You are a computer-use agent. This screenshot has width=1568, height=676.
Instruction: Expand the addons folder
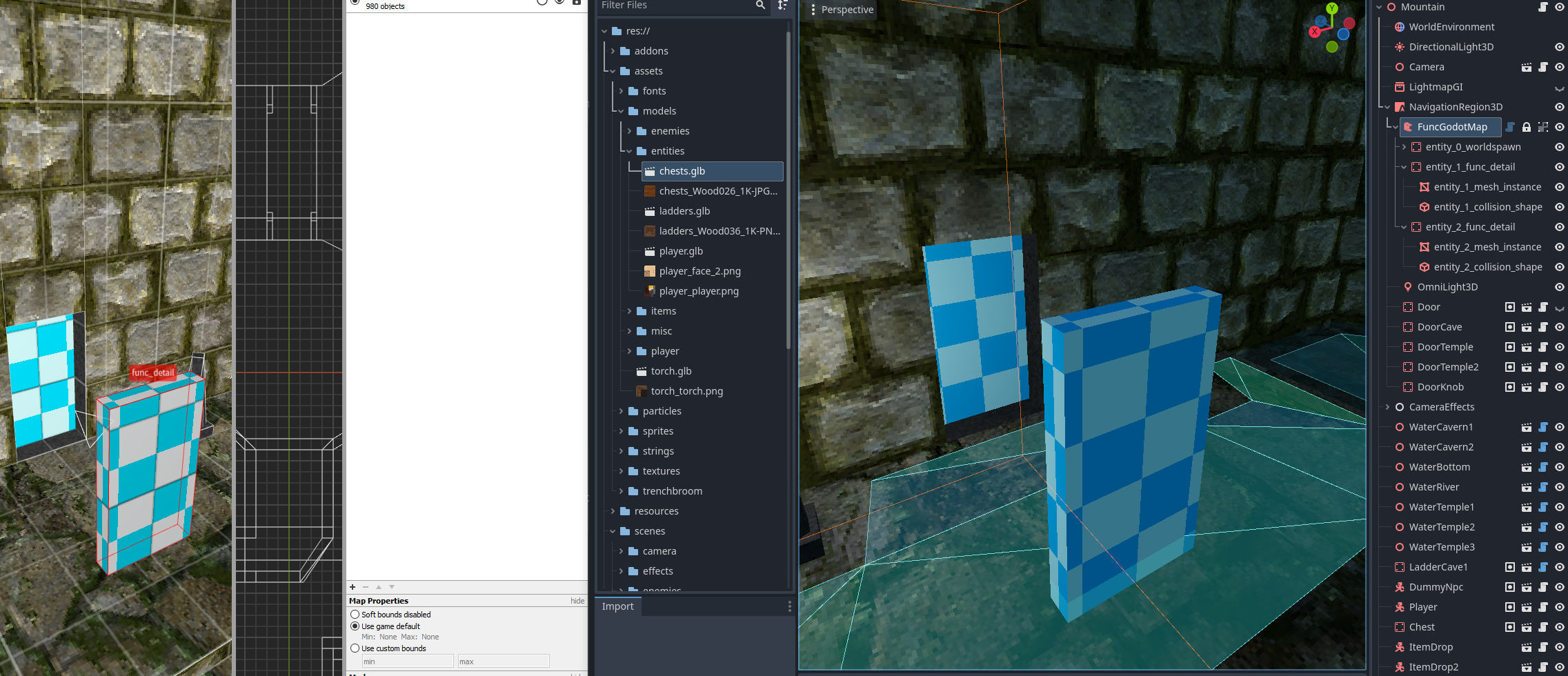coord(613,51)
